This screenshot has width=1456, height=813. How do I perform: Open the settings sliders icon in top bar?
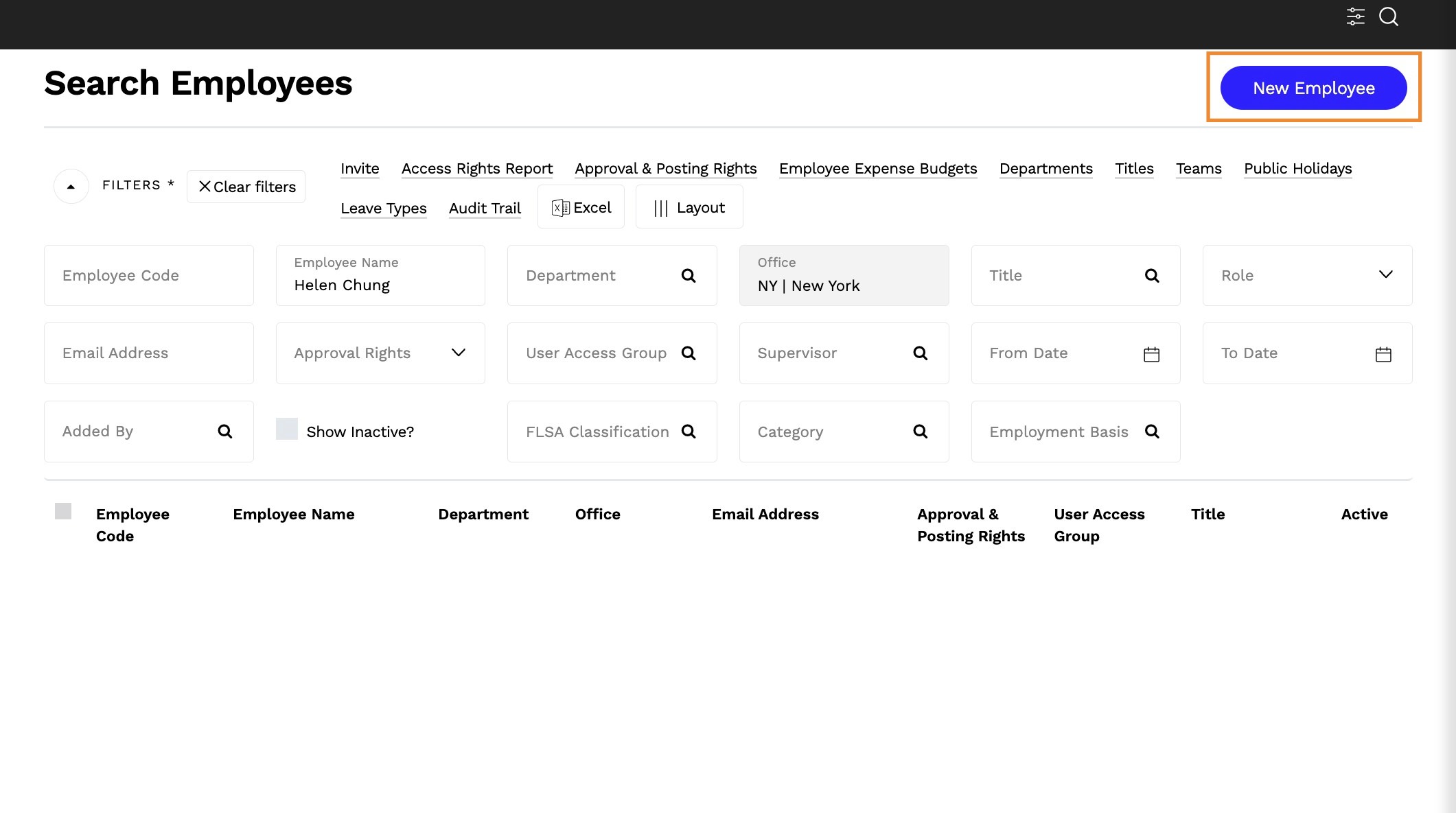(x=1355, y=16)
